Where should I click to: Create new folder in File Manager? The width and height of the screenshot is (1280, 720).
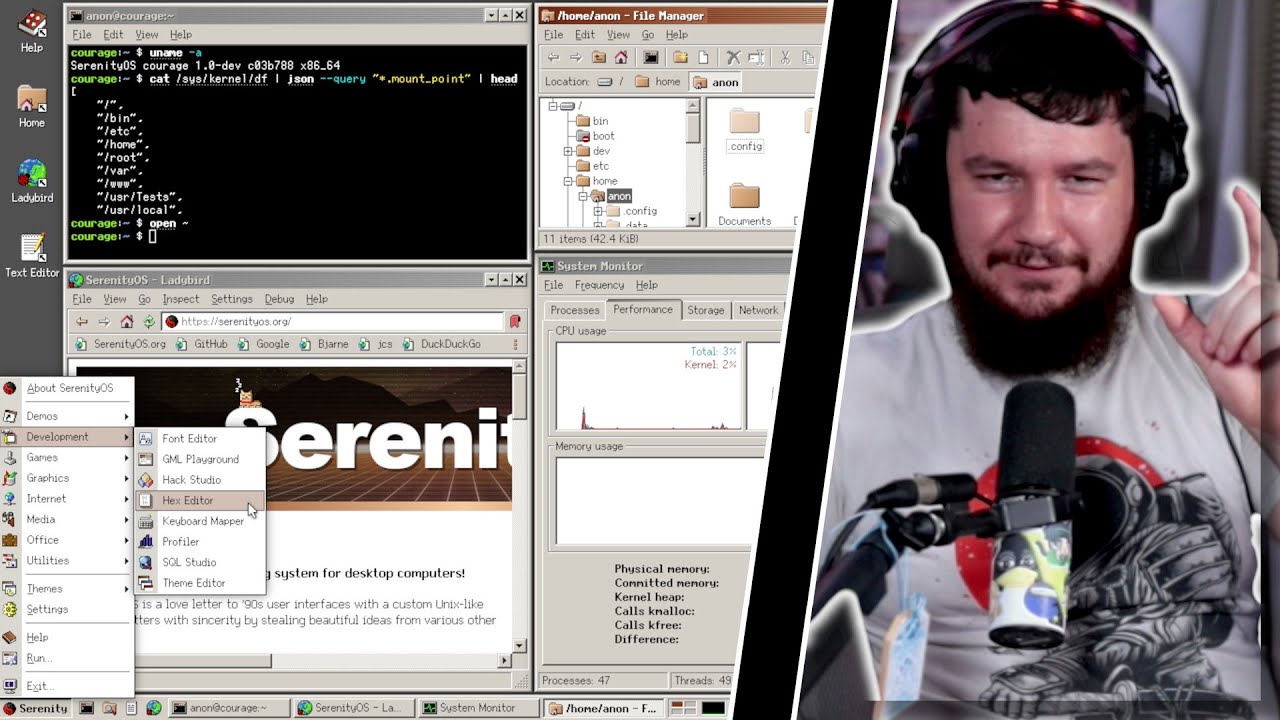(x=680, y=58)
